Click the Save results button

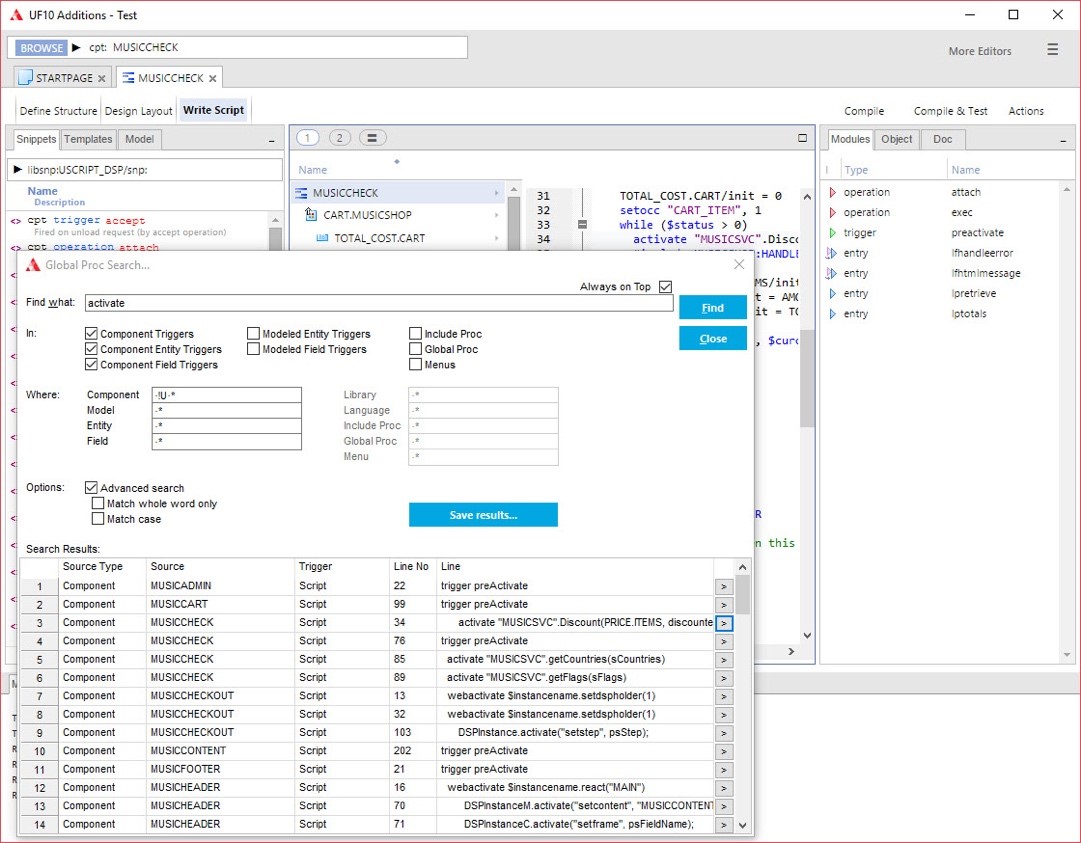click(483, 515)
